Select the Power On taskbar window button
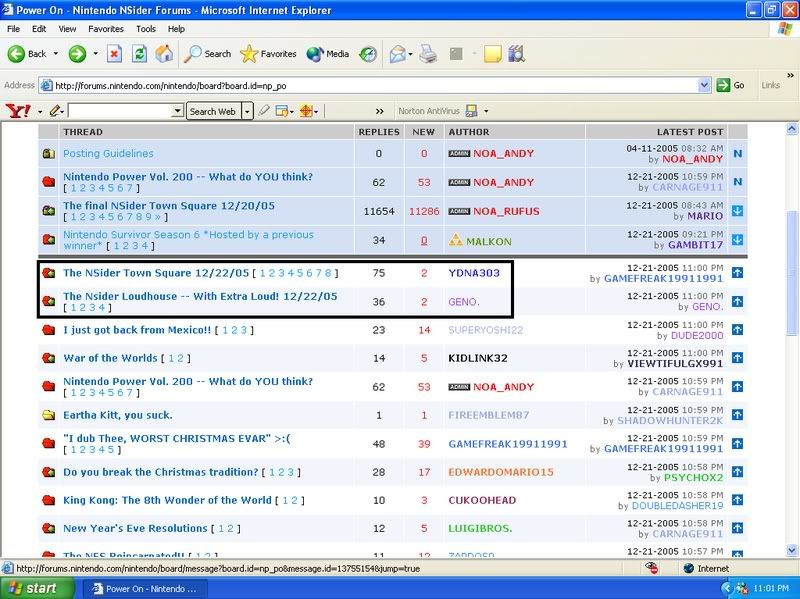The width and height of the screenshot is (800, 599). pos(145,588)
